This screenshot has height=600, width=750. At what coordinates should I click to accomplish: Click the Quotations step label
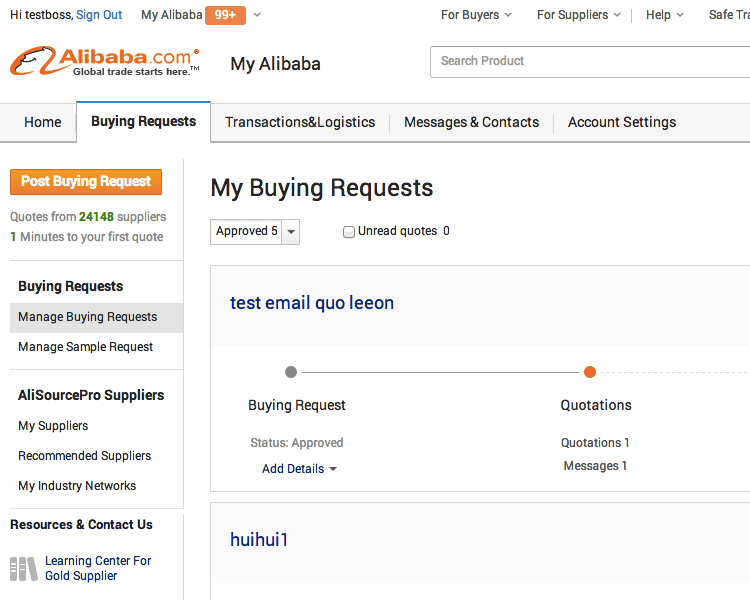point(596,405)
